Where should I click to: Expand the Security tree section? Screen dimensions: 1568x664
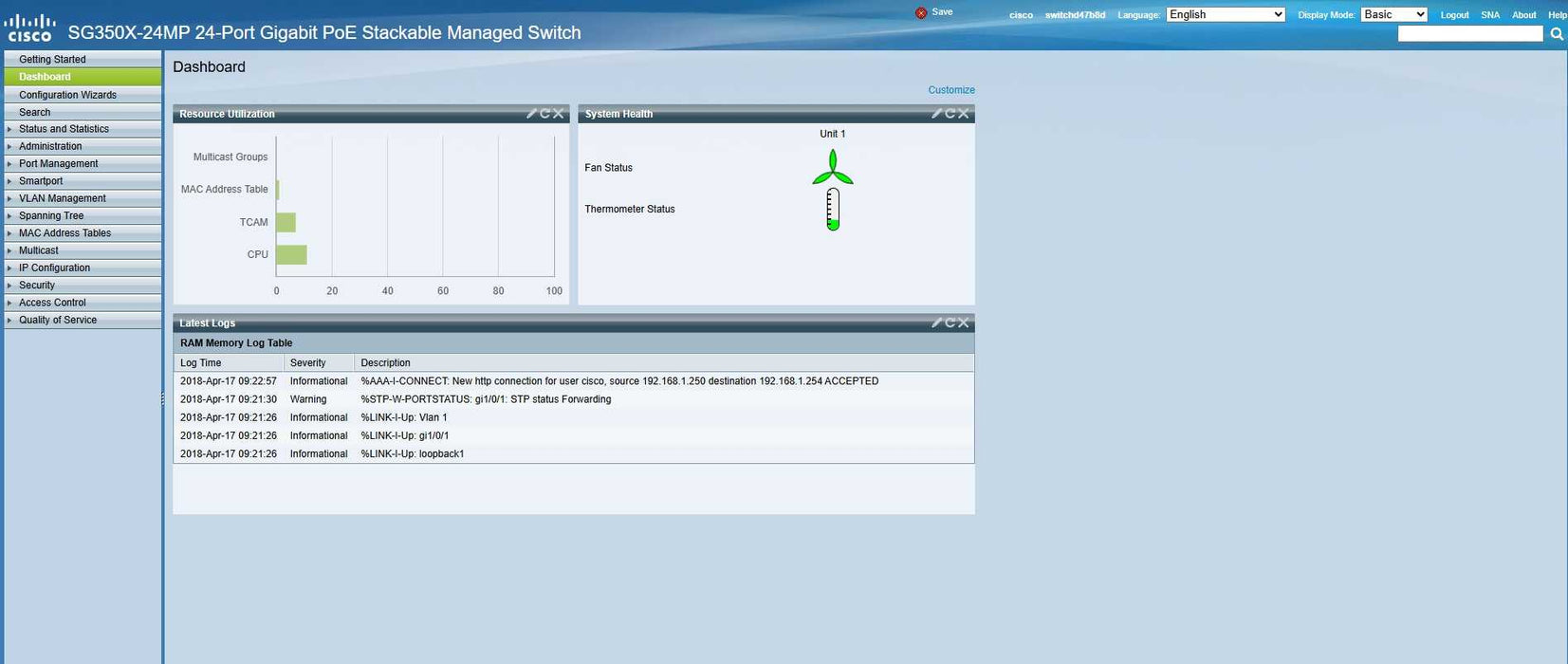pos(37,286)
